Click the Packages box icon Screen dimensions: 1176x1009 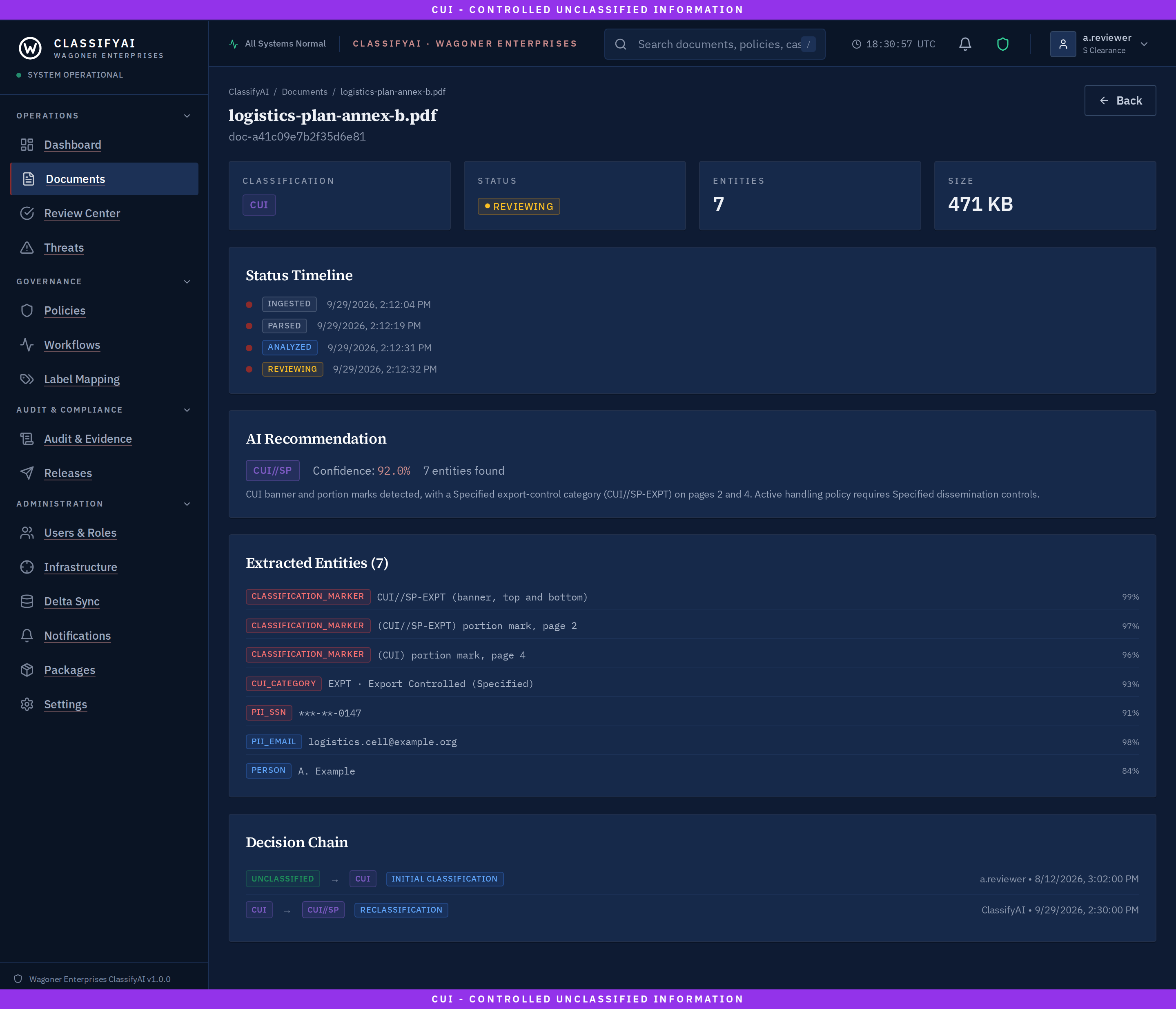[x=27, y=670]
